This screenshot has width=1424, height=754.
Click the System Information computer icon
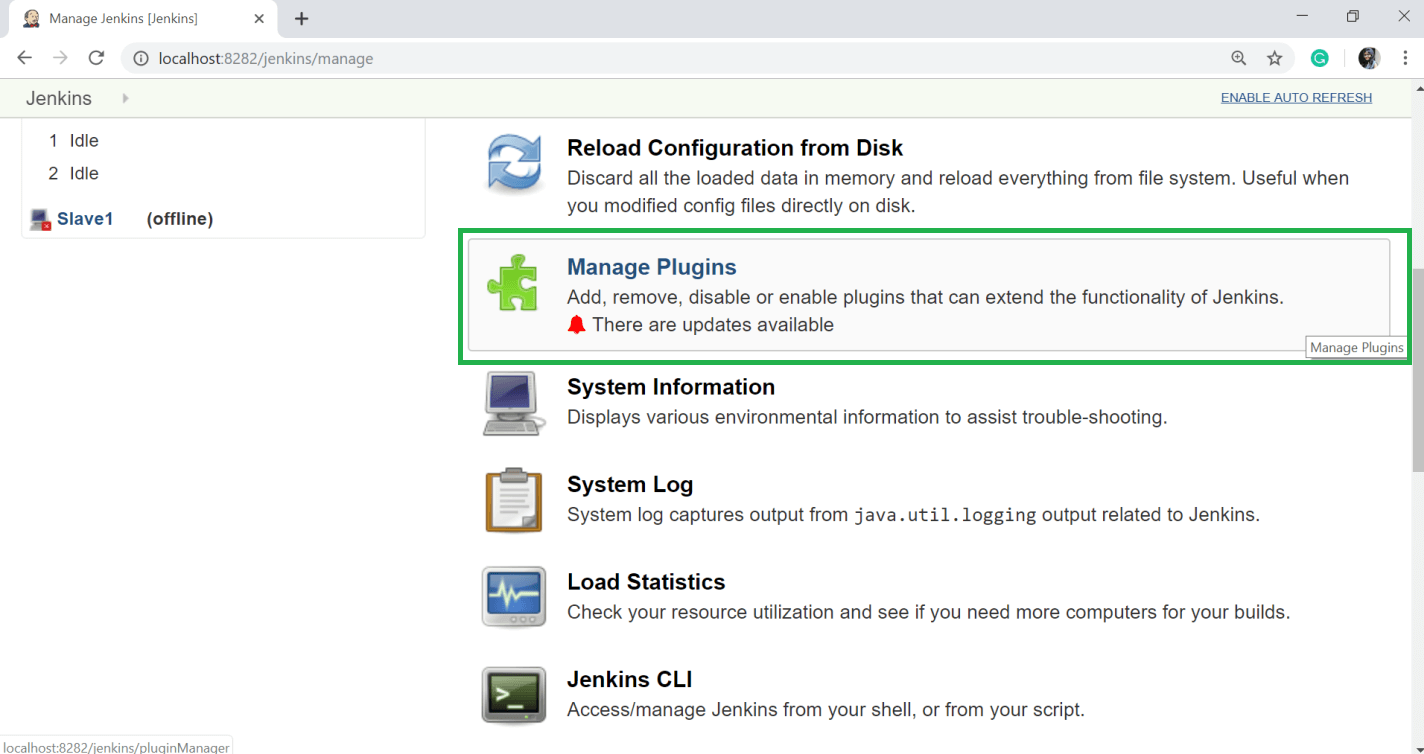click(514, 403)
